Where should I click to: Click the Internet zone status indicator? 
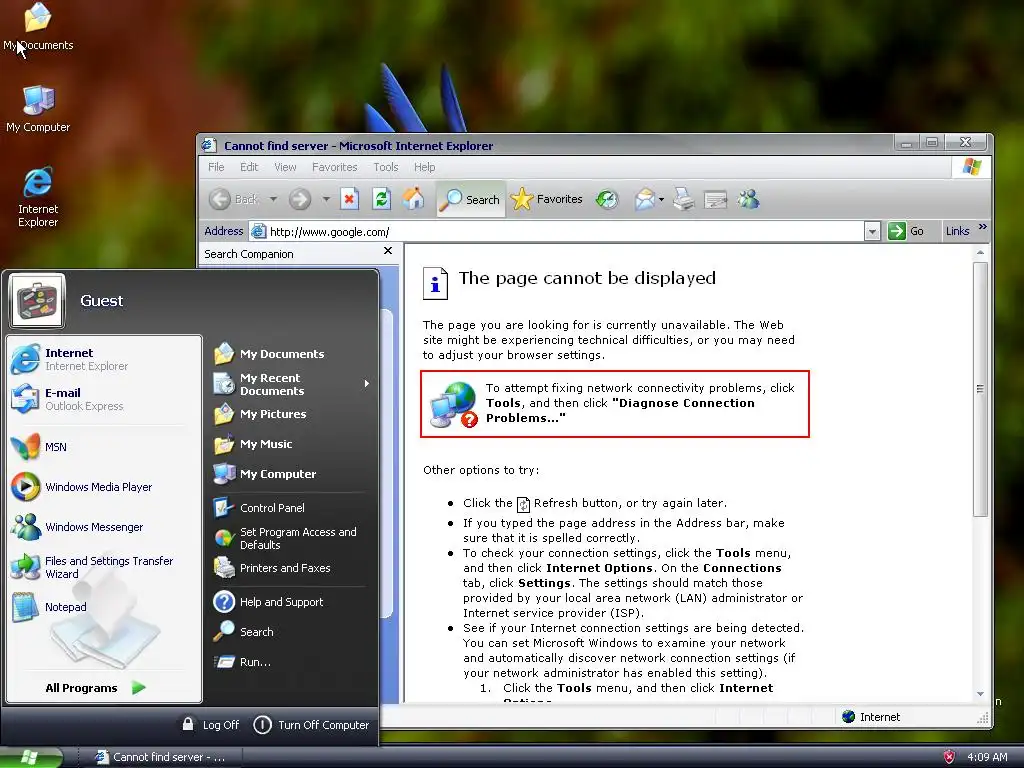(871, 716)
